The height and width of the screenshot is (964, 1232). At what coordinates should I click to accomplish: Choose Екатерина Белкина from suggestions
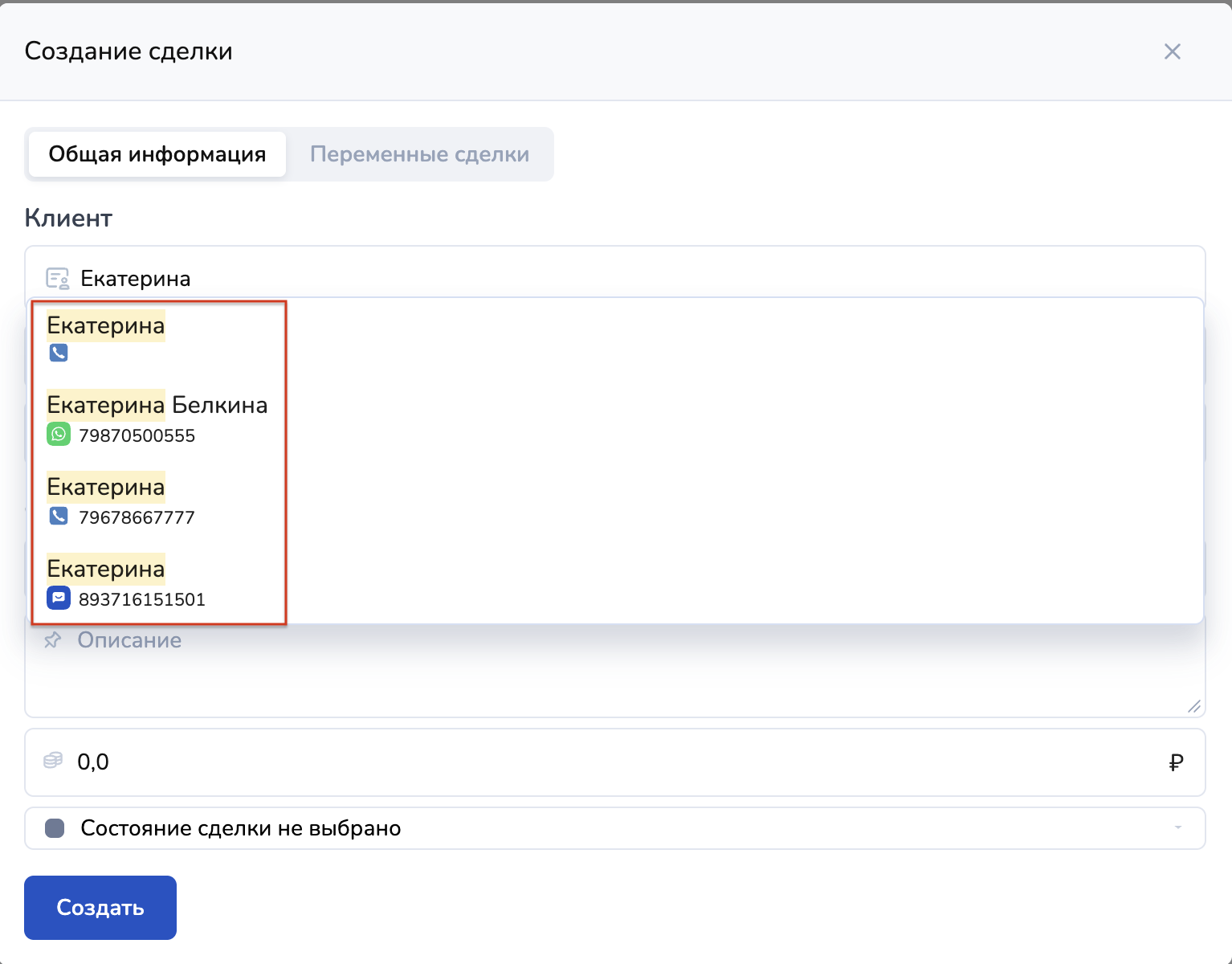(x=157, y=406)
